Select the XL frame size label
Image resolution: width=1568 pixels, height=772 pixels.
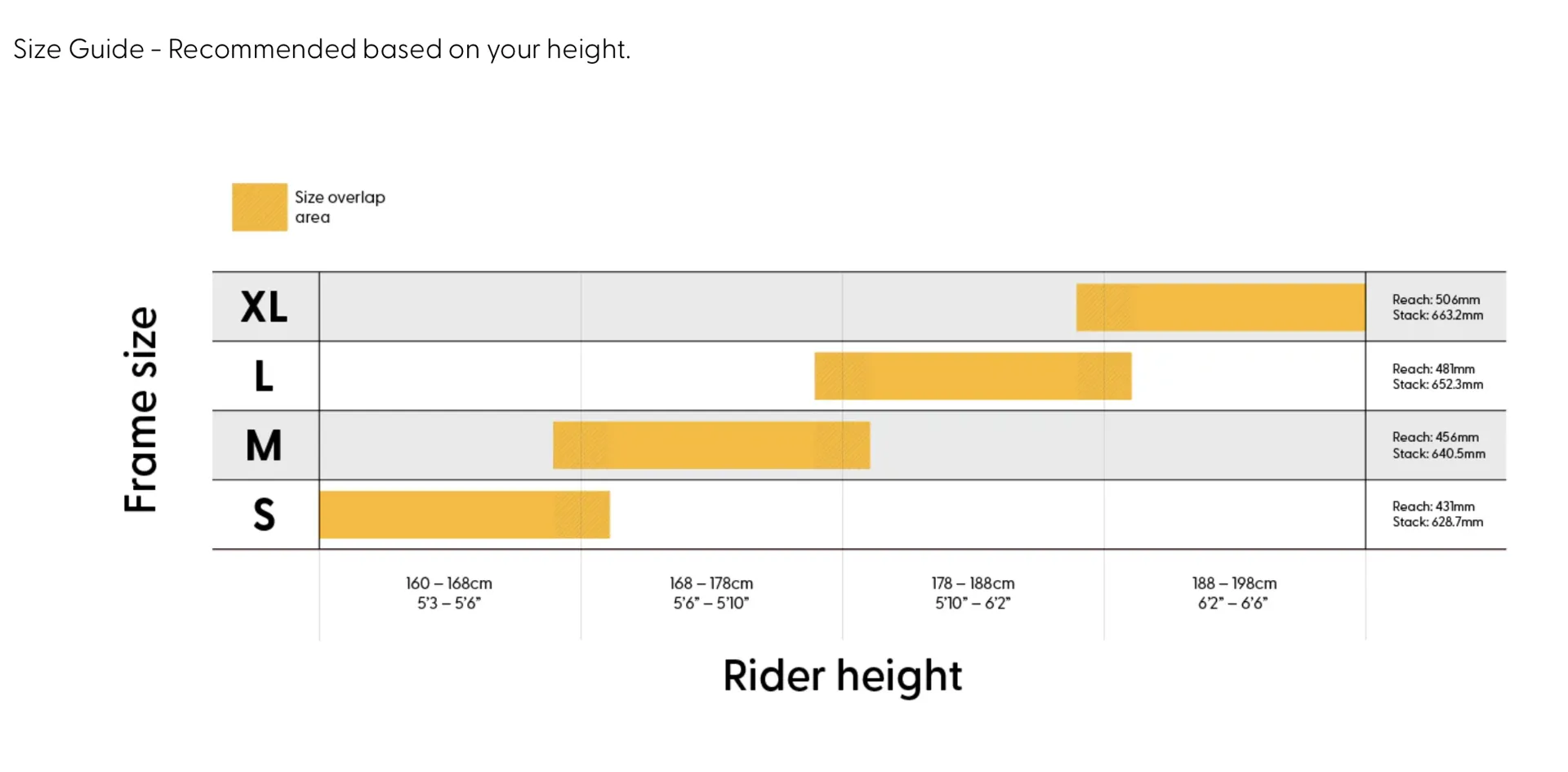click(264, 307)
